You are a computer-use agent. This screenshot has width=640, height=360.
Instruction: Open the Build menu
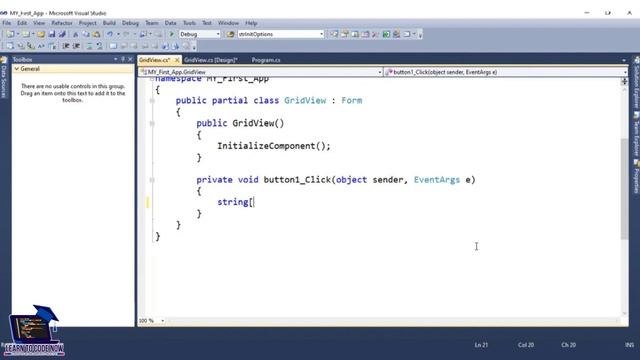[109, 23]
